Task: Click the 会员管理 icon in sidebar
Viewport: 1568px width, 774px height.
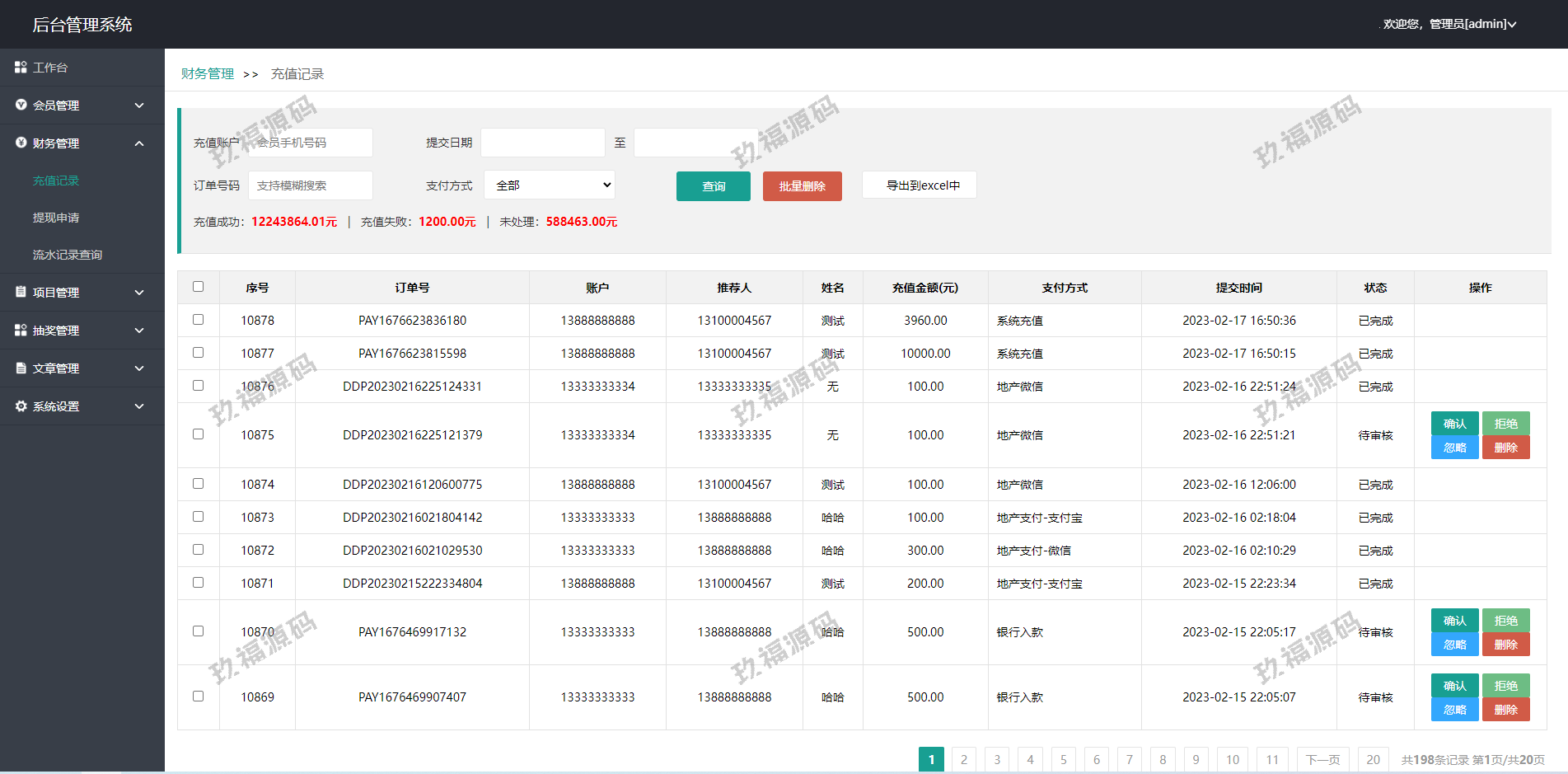Action: point(21,105)
